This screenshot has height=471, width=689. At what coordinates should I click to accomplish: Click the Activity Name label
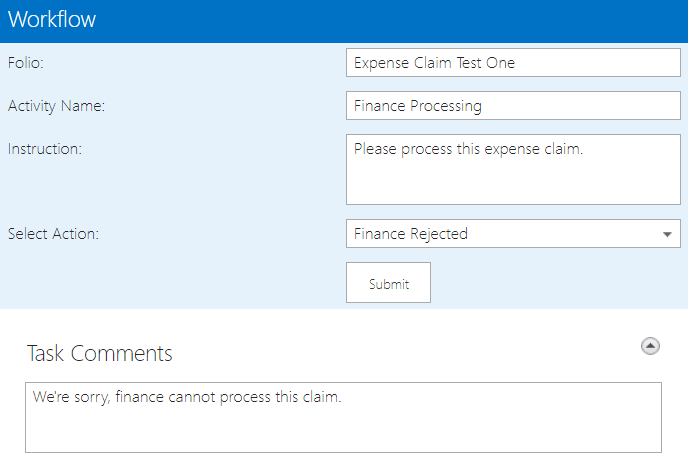56,106
